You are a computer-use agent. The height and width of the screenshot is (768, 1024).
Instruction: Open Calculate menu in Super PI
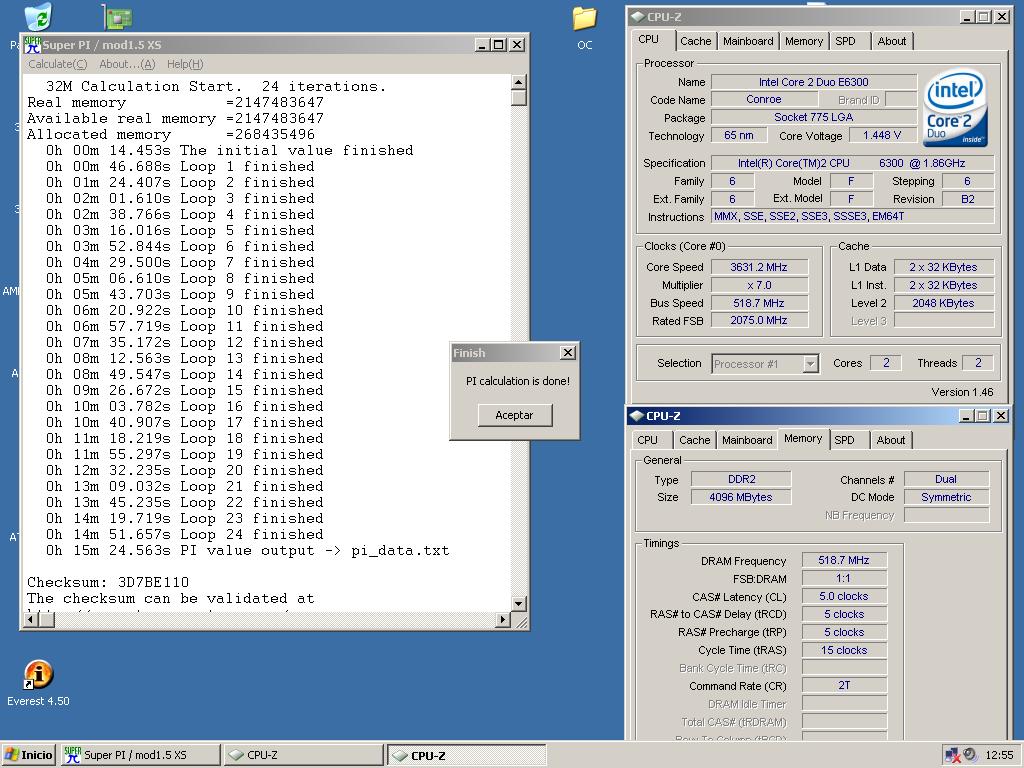coord(57,64)
